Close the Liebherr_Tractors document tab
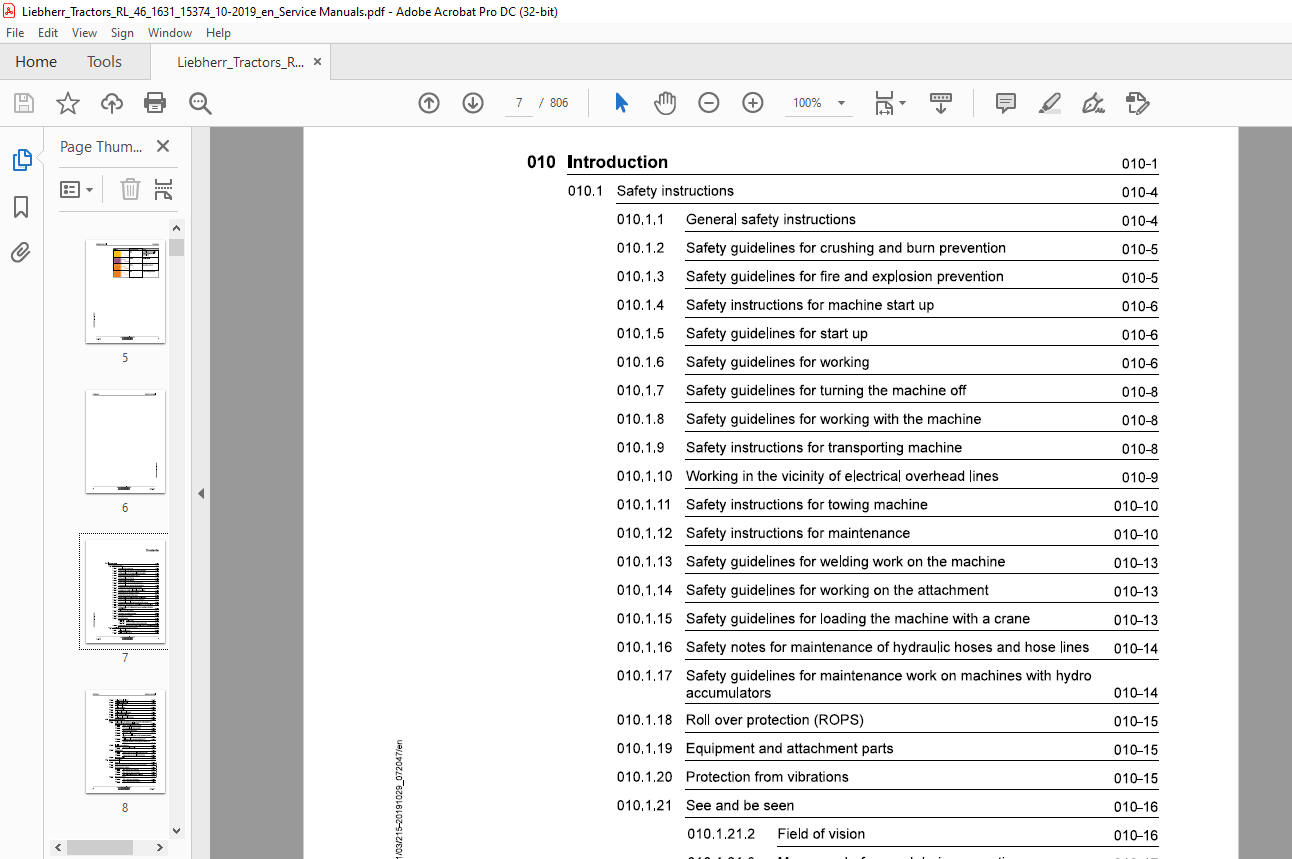Viewport: 1292px width, 859px height. tap(318, 62)
